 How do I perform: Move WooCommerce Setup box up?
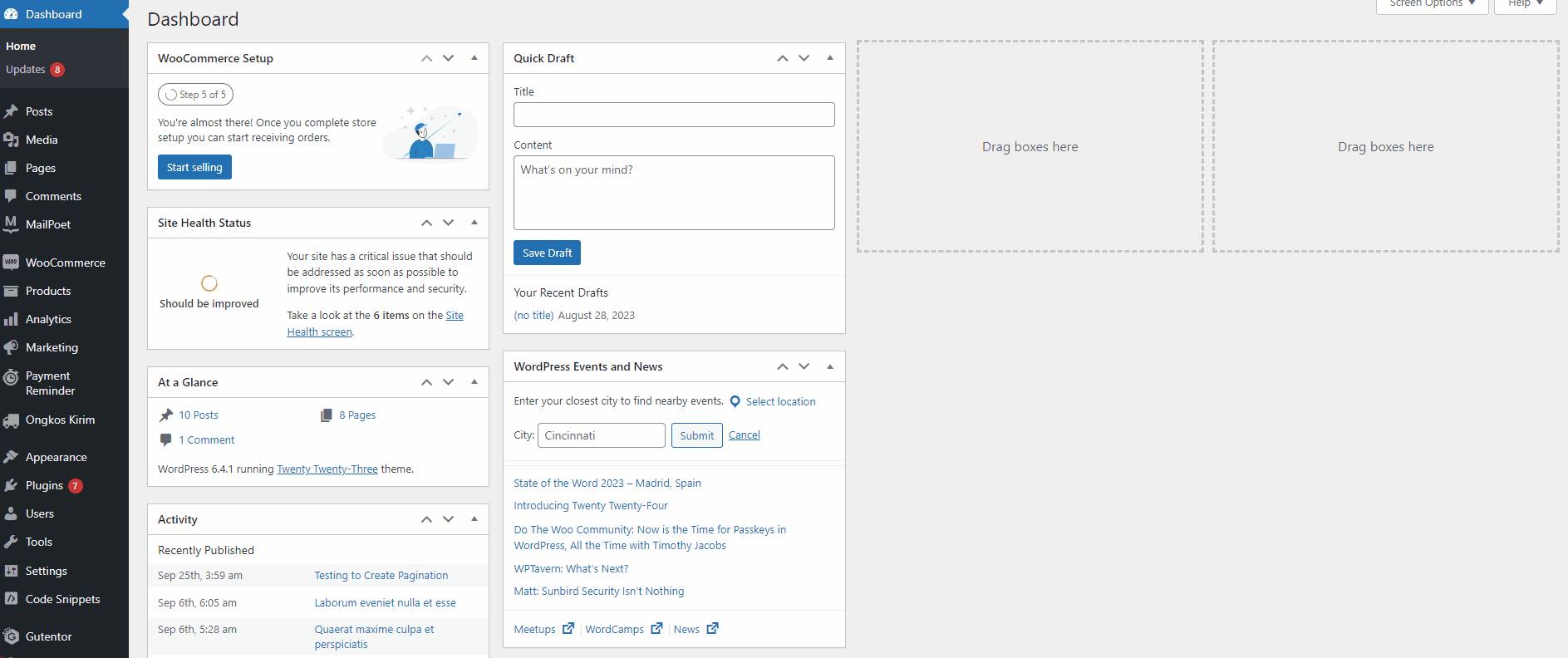point(426,58)
